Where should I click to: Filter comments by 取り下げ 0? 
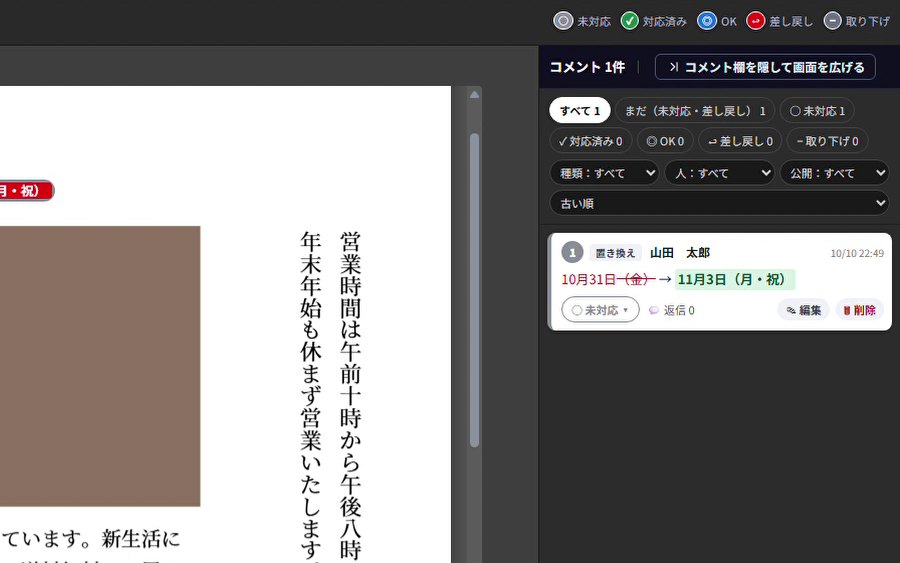828,141
